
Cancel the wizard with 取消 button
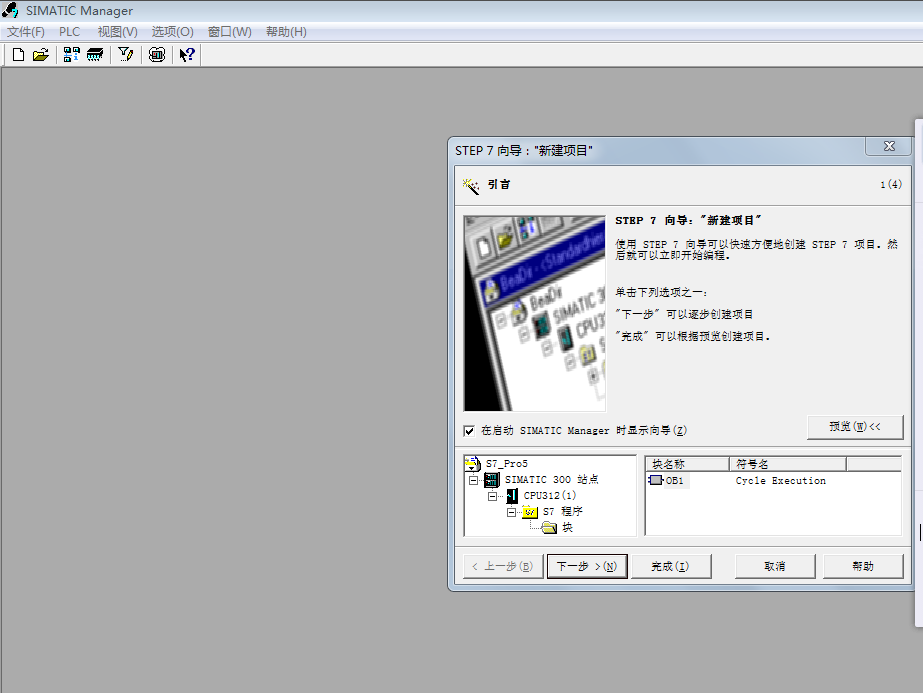point(775,566)
